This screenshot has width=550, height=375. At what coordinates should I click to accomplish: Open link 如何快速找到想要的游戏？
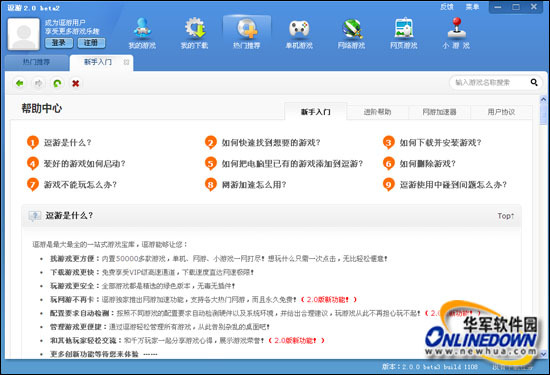(x=271, y=143)
